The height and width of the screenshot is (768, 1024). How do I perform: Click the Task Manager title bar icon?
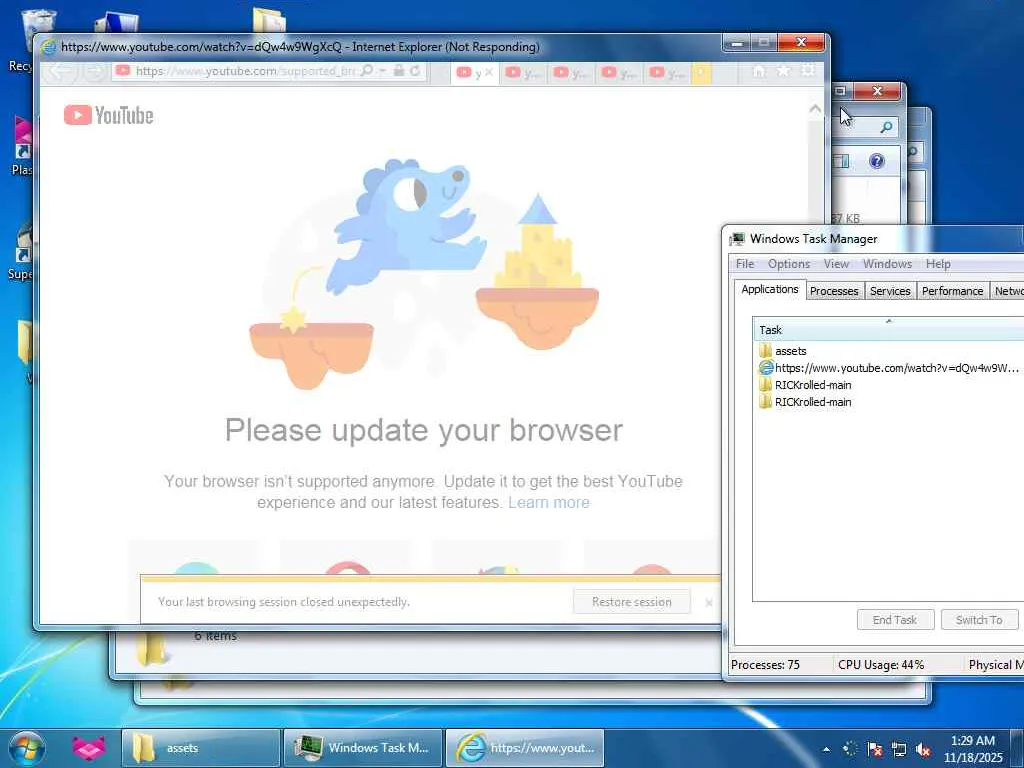737,239
